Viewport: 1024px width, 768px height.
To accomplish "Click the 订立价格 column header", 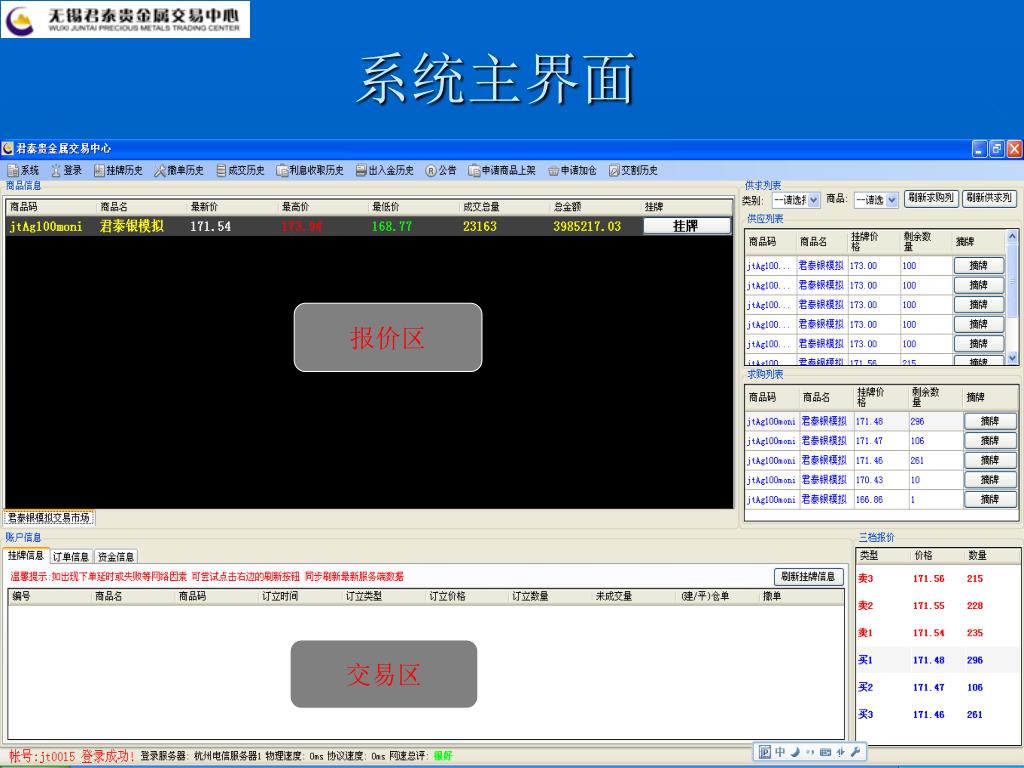I will pos(466,596).
